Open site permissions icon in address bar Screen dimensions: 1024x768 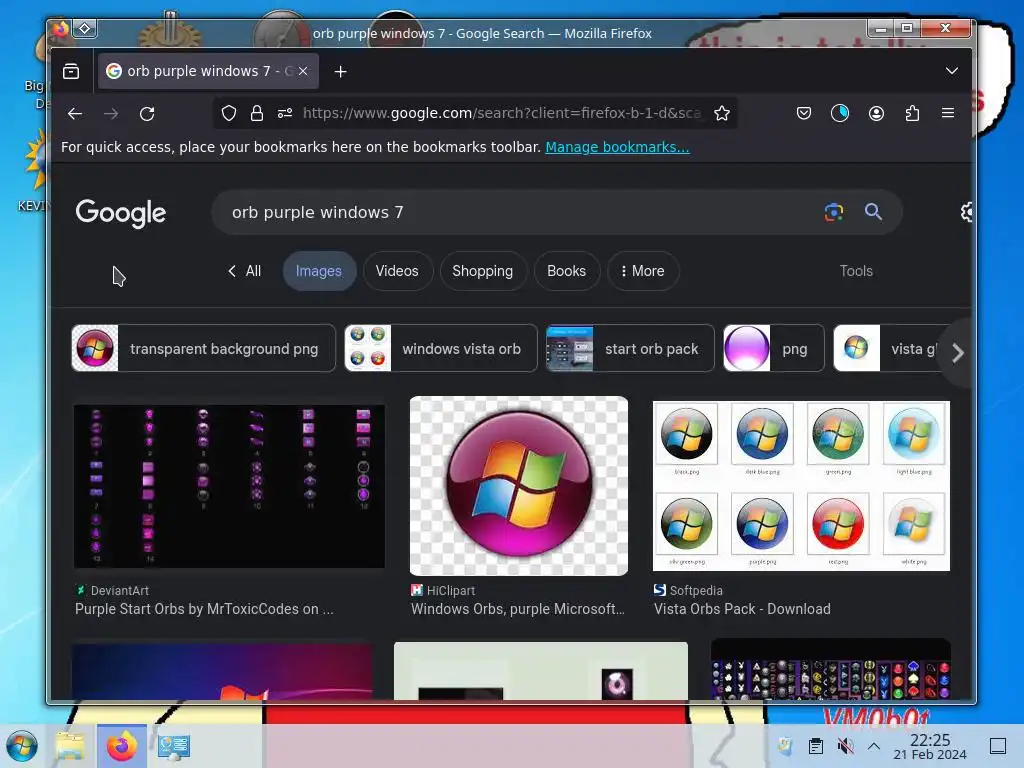285,114
